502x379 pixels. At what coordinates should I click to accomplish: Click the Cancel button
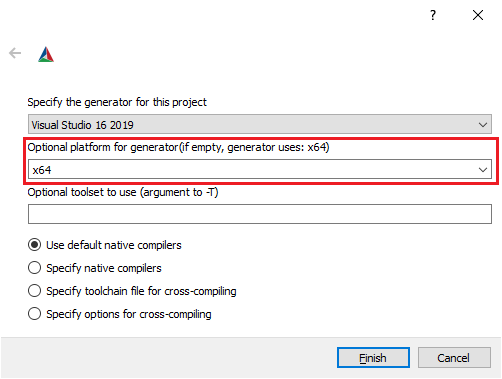pos(454,358)
